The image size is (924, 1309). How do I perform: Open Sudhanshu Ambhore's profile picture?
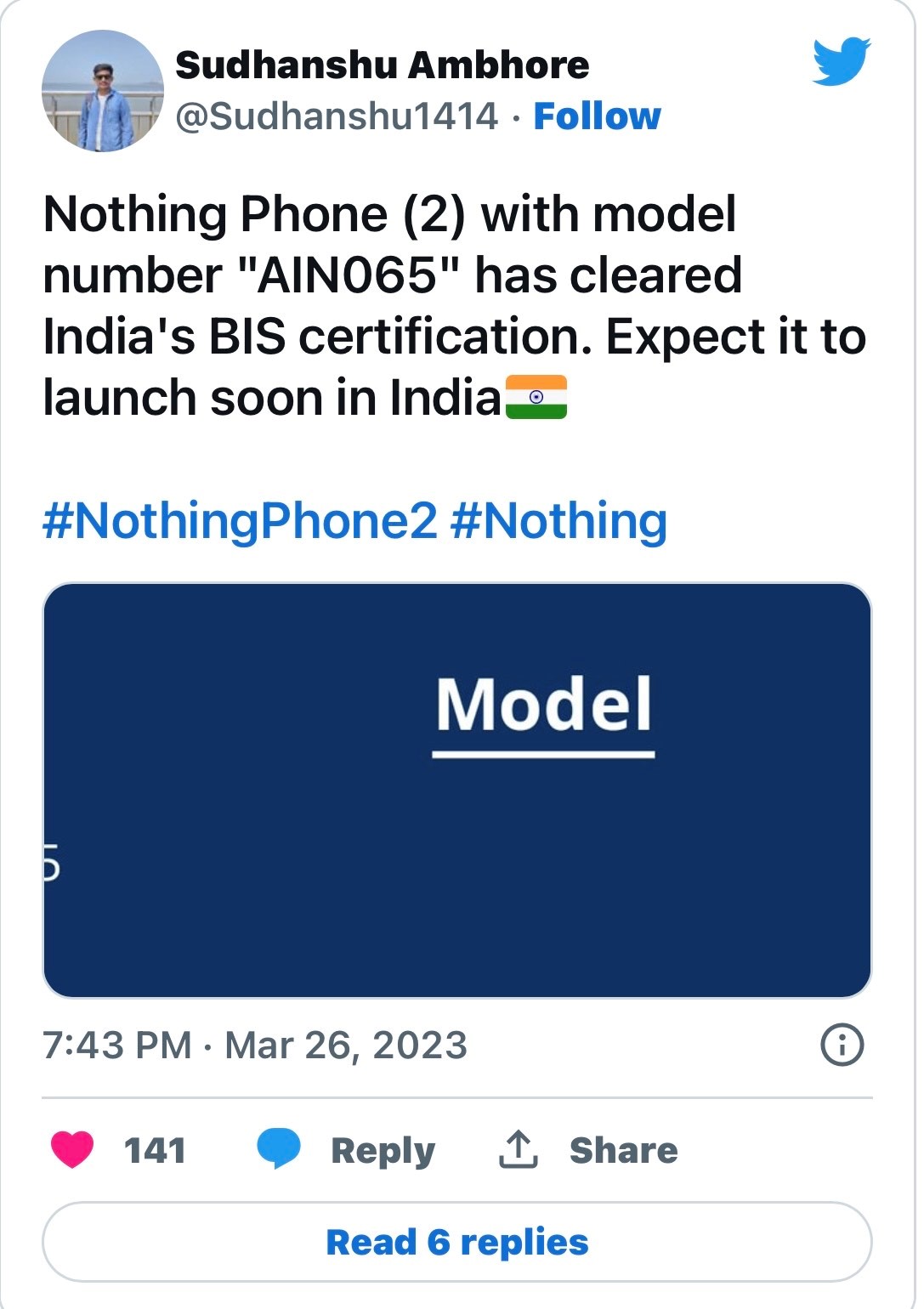point(103,91)
